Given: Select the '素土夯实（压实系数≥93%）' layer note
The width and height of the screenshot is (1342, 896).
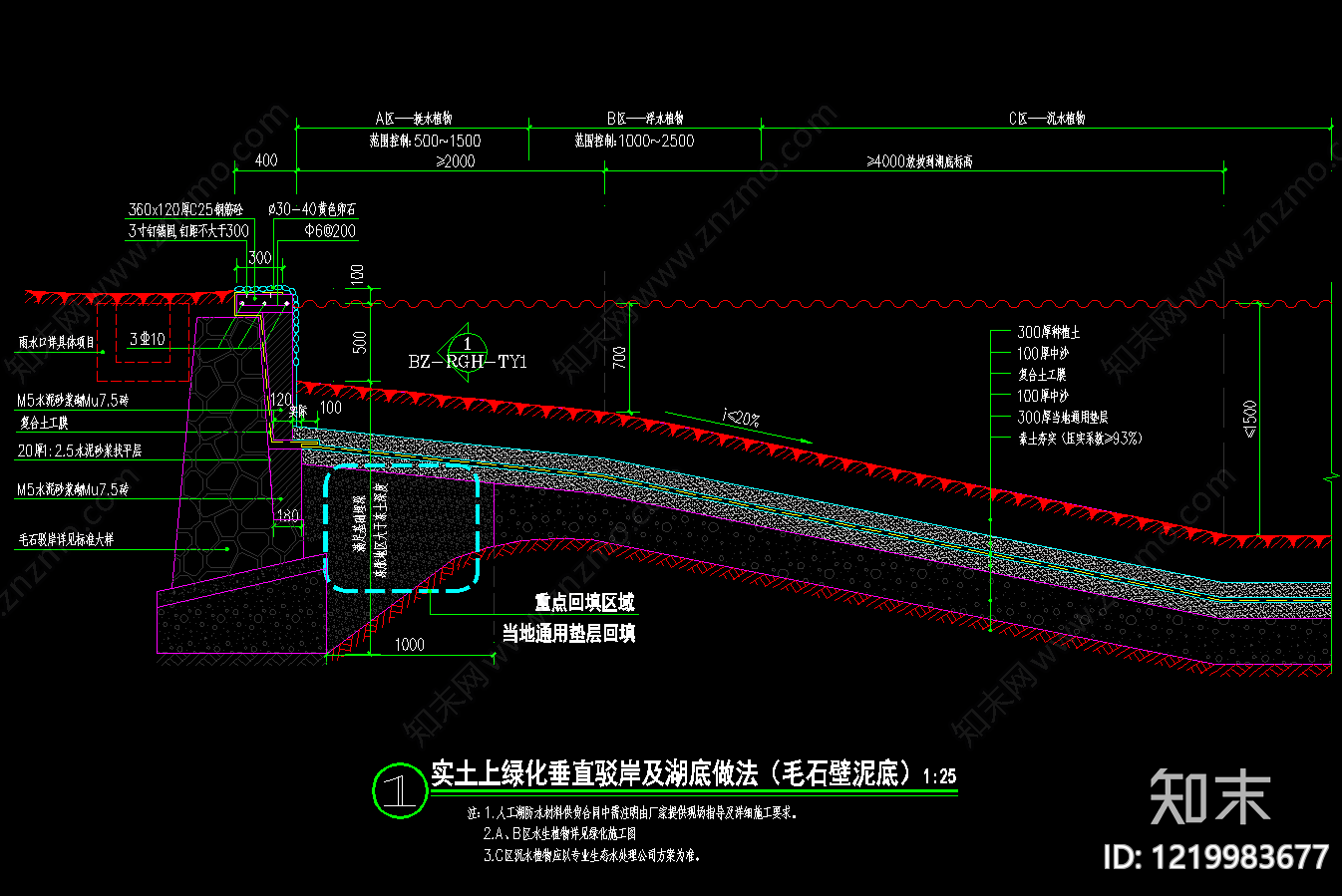Looking at the screenshot, I should click(1080, 439).
